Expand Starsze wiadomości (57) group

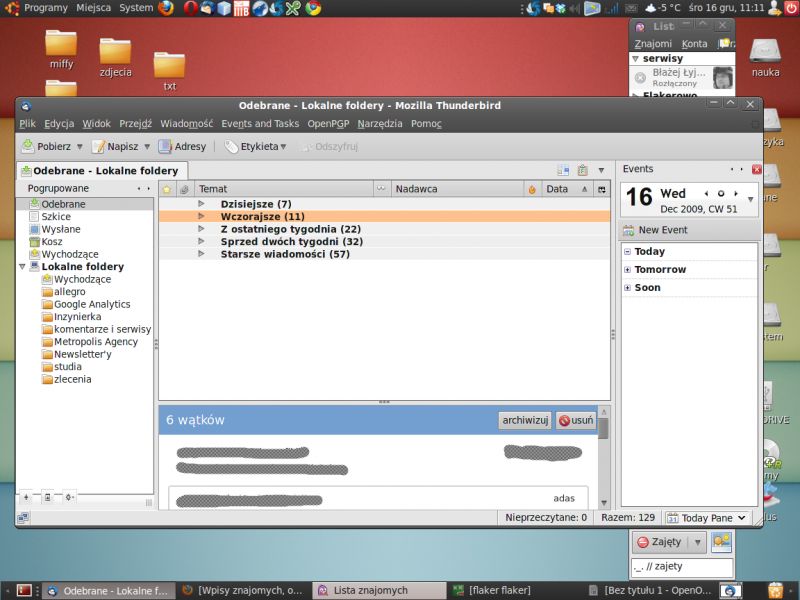point(201,254)
